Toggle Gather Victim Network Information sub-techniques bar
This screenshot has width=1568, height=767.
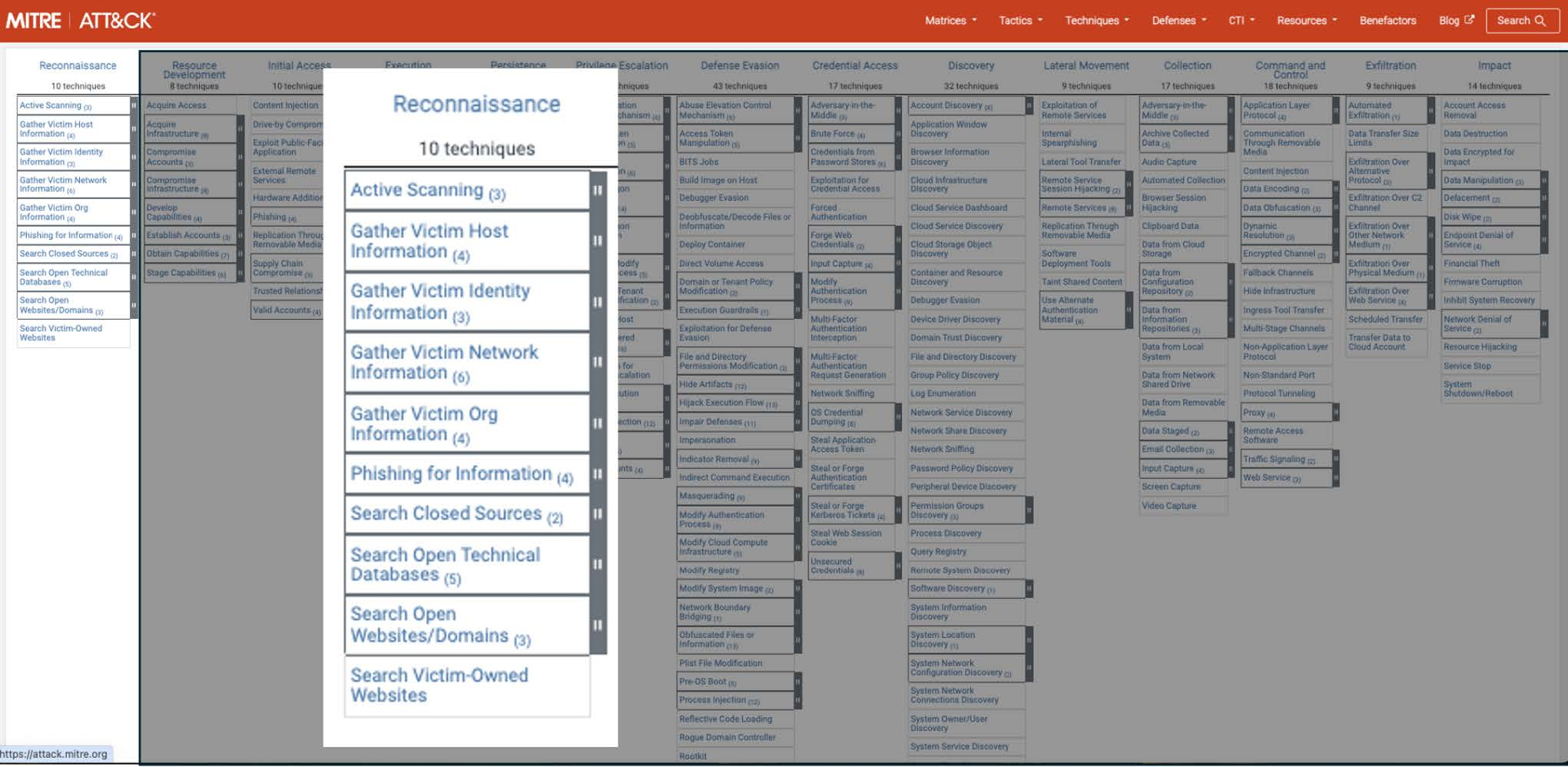(x=598, y=362)
